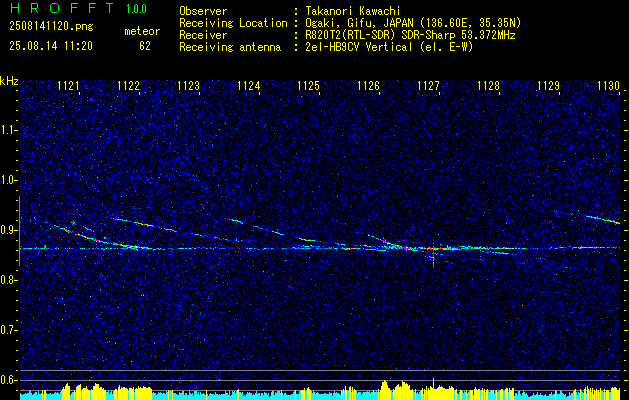This screenshot has width=629, height=400.
Task: Click the 1127 time marker
Action: (x=428, y=85)
